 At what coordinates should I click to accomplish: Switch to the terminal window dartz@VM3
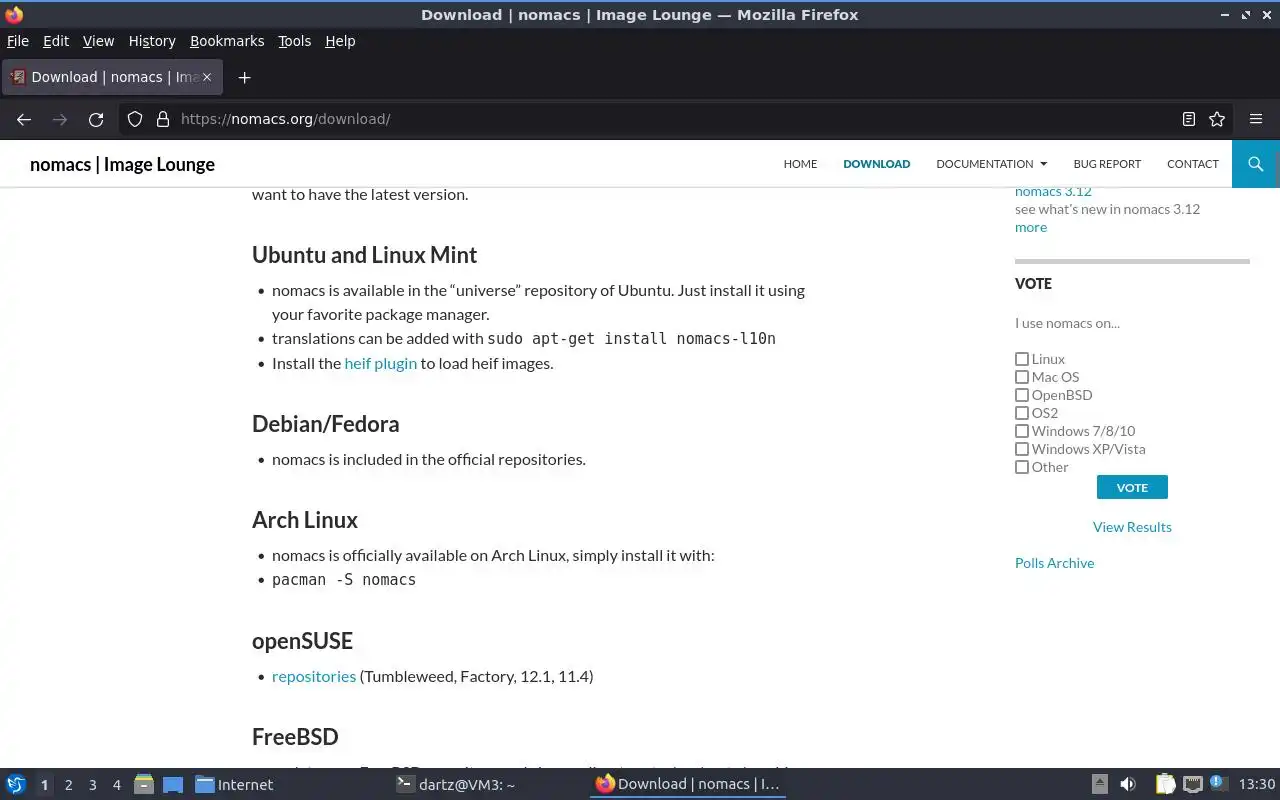coord(455,784)
